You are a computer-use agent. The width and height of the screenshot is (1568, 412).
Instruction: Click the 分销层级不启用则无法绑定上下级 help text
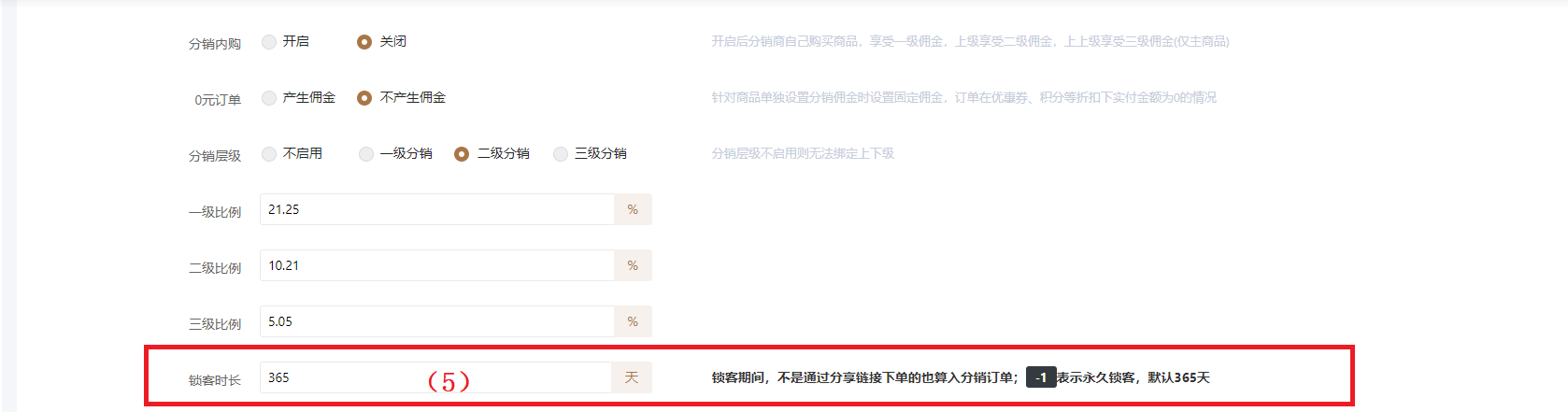pyautogui.click(x=803, y=153)
